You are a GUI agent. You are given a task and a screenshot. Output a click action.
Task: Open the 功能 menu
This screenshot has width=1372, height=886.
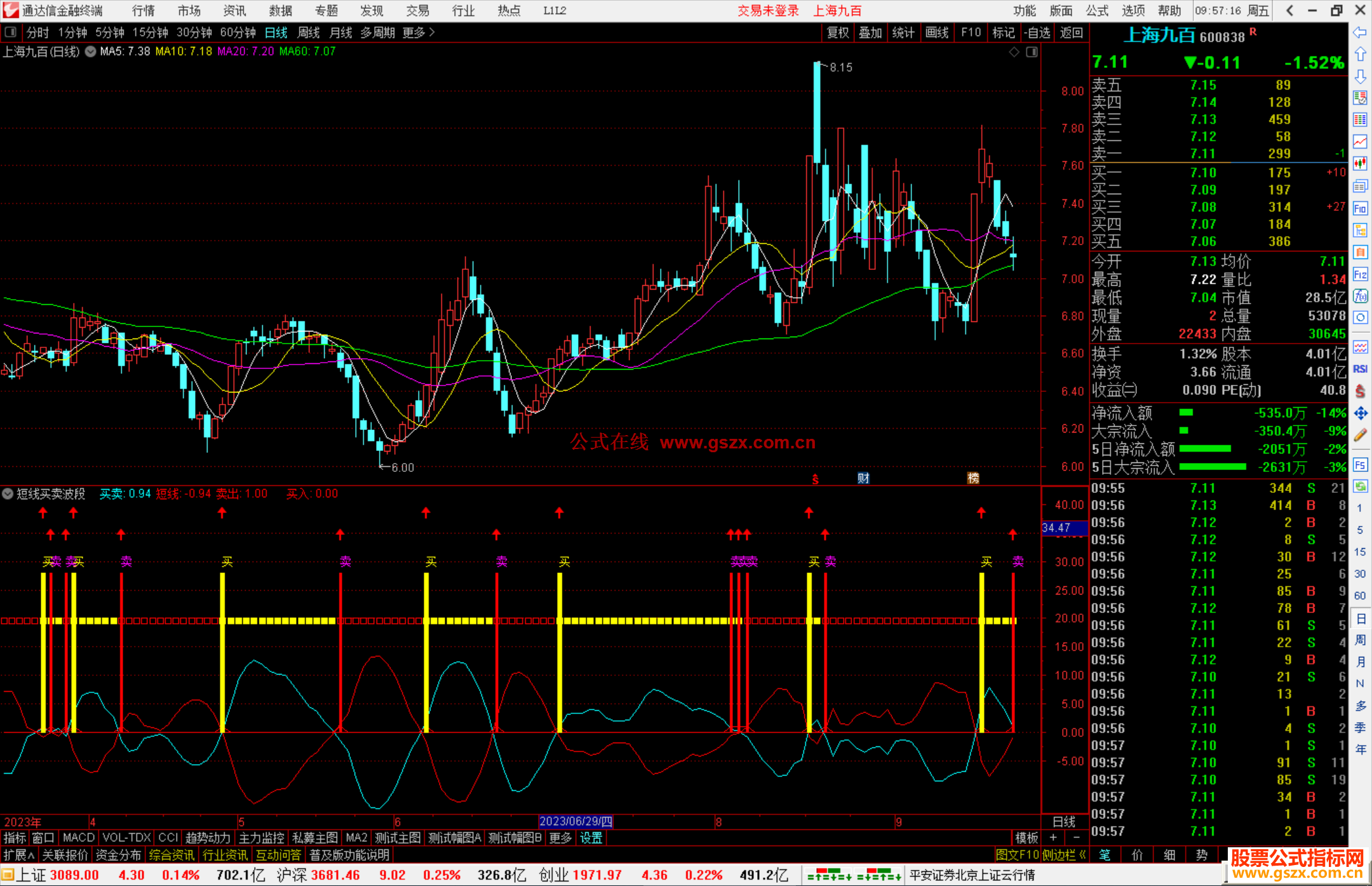1025,11
